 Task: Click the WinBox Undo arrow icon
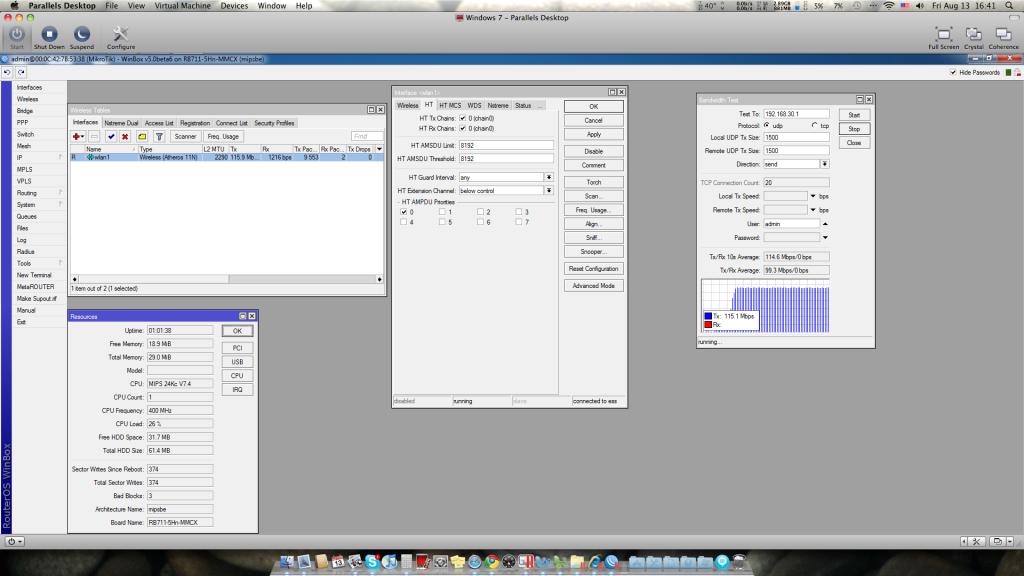(x=8, y=72)
